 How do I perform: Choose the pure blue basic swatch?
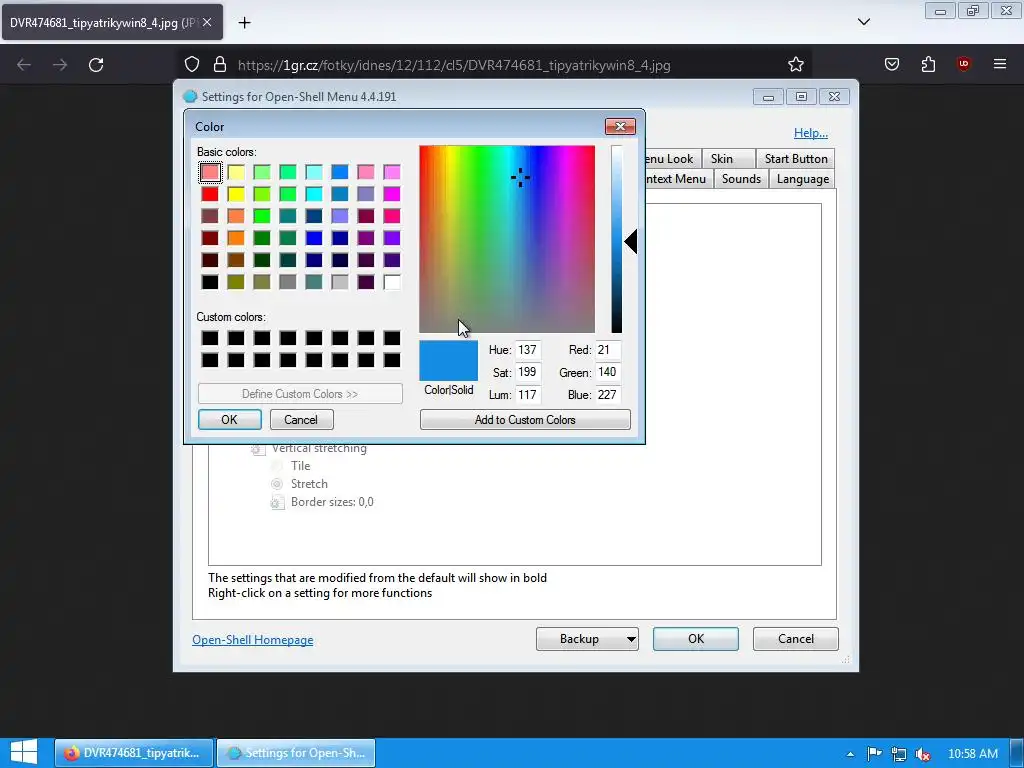[314, 238]
